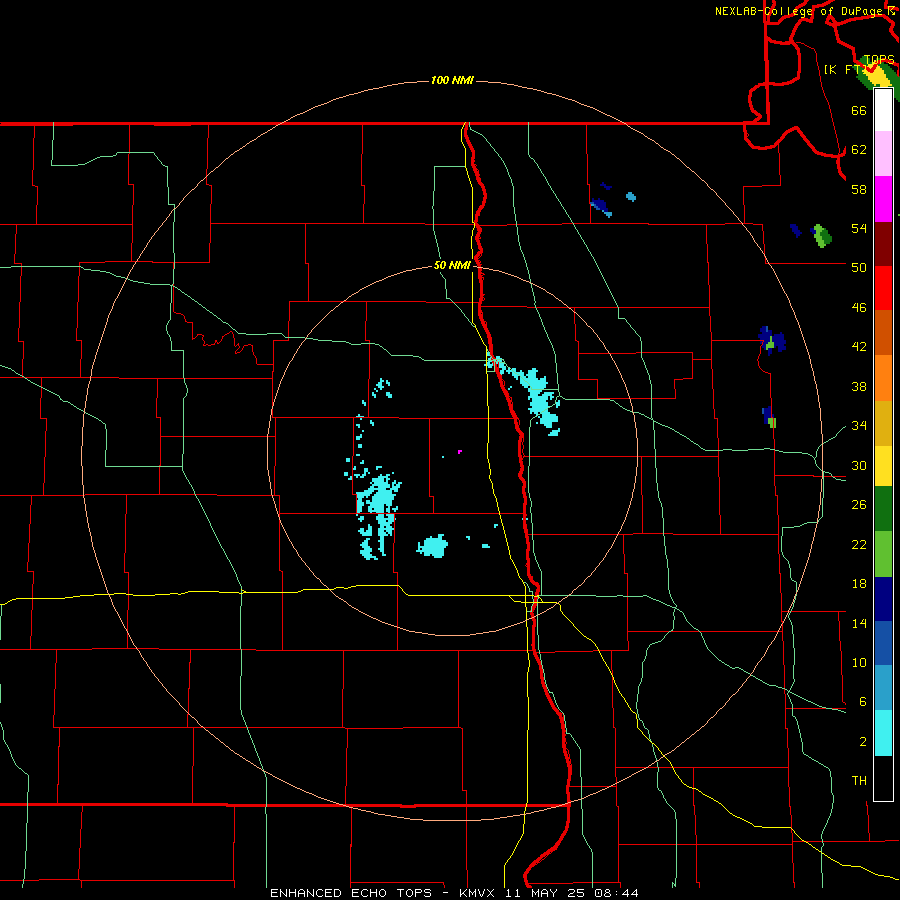900x900 pixels.
Task: Select the dark green legend swatch
Action: [883, 509]
